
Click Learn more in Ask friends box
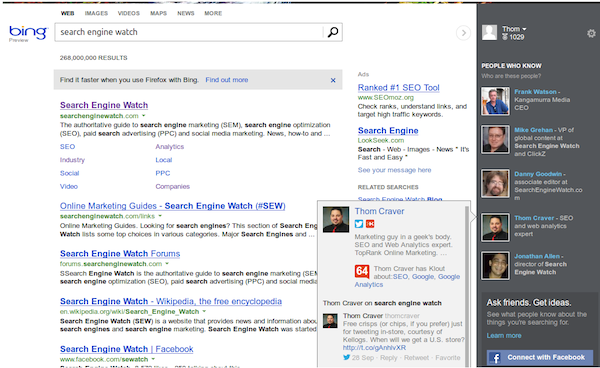(x=504, y=336)
